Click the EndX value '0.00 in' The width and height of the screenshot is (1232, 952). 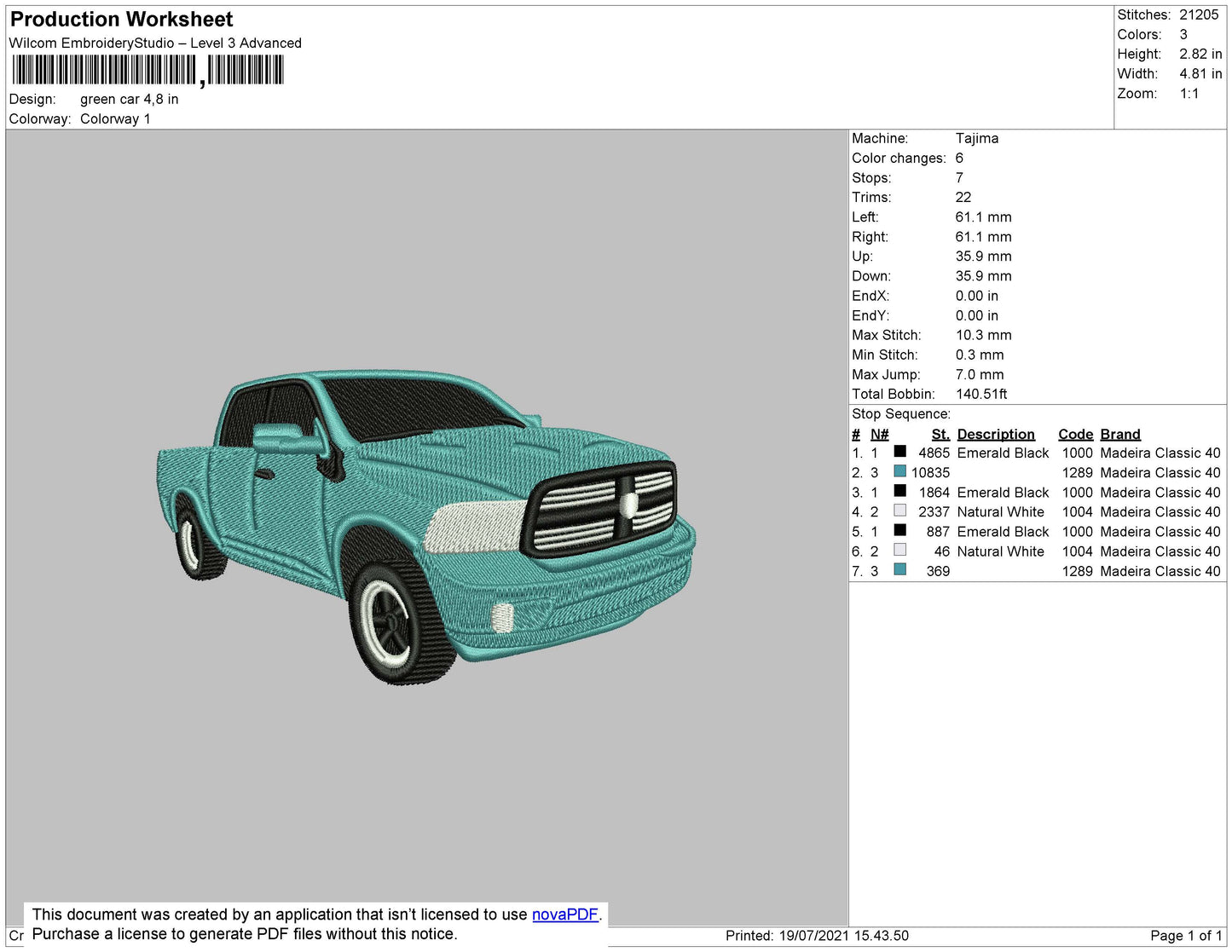977,296
